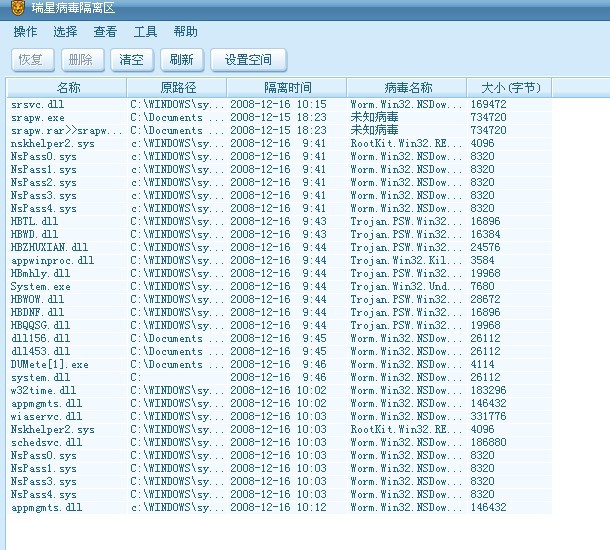Sort by the 隔离时间 column header

pyautogui.click(x=287, y=88)
